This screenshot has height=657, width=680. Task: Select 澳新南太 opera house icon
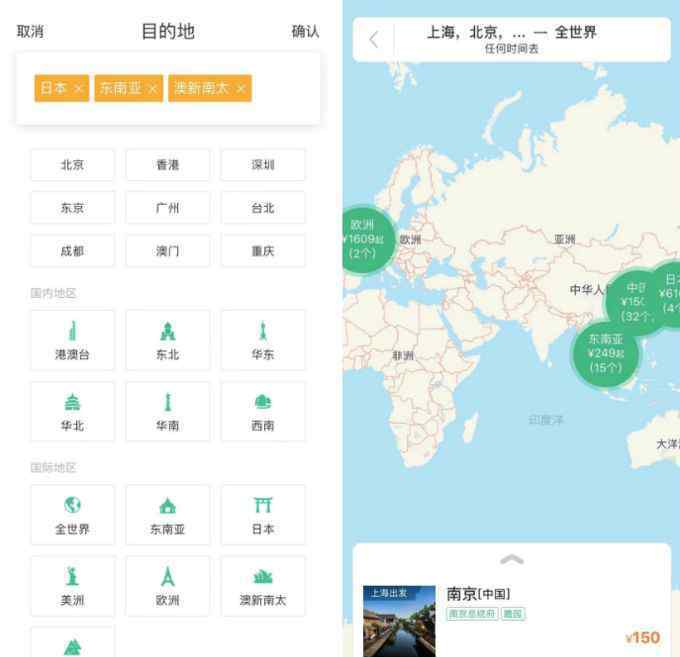tap(262, 577)
